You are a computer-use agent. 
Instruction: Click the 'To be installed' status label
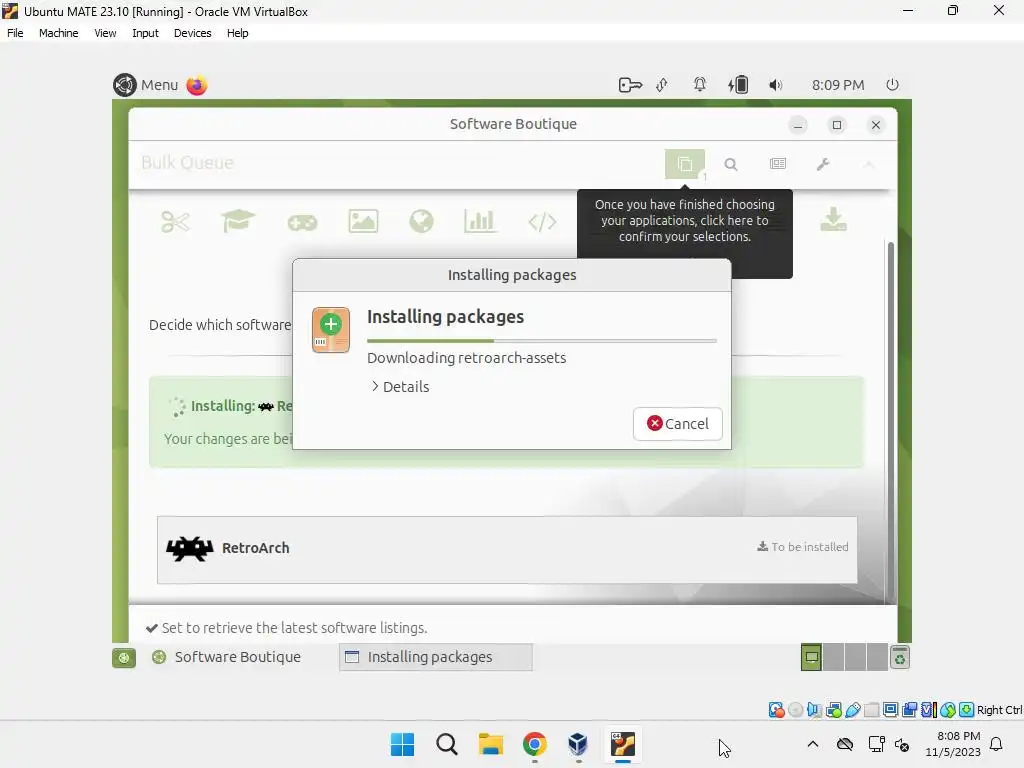[x=803, y=547]
